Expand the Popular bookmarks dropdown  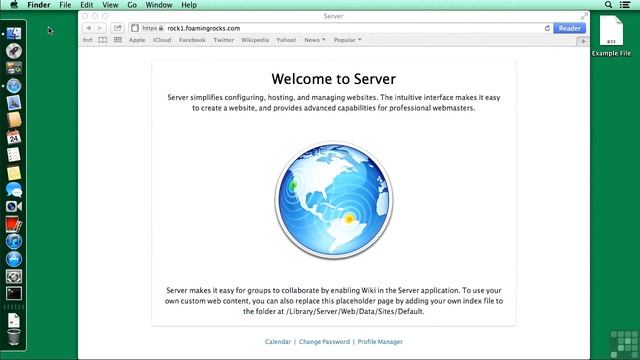[347, 40]
